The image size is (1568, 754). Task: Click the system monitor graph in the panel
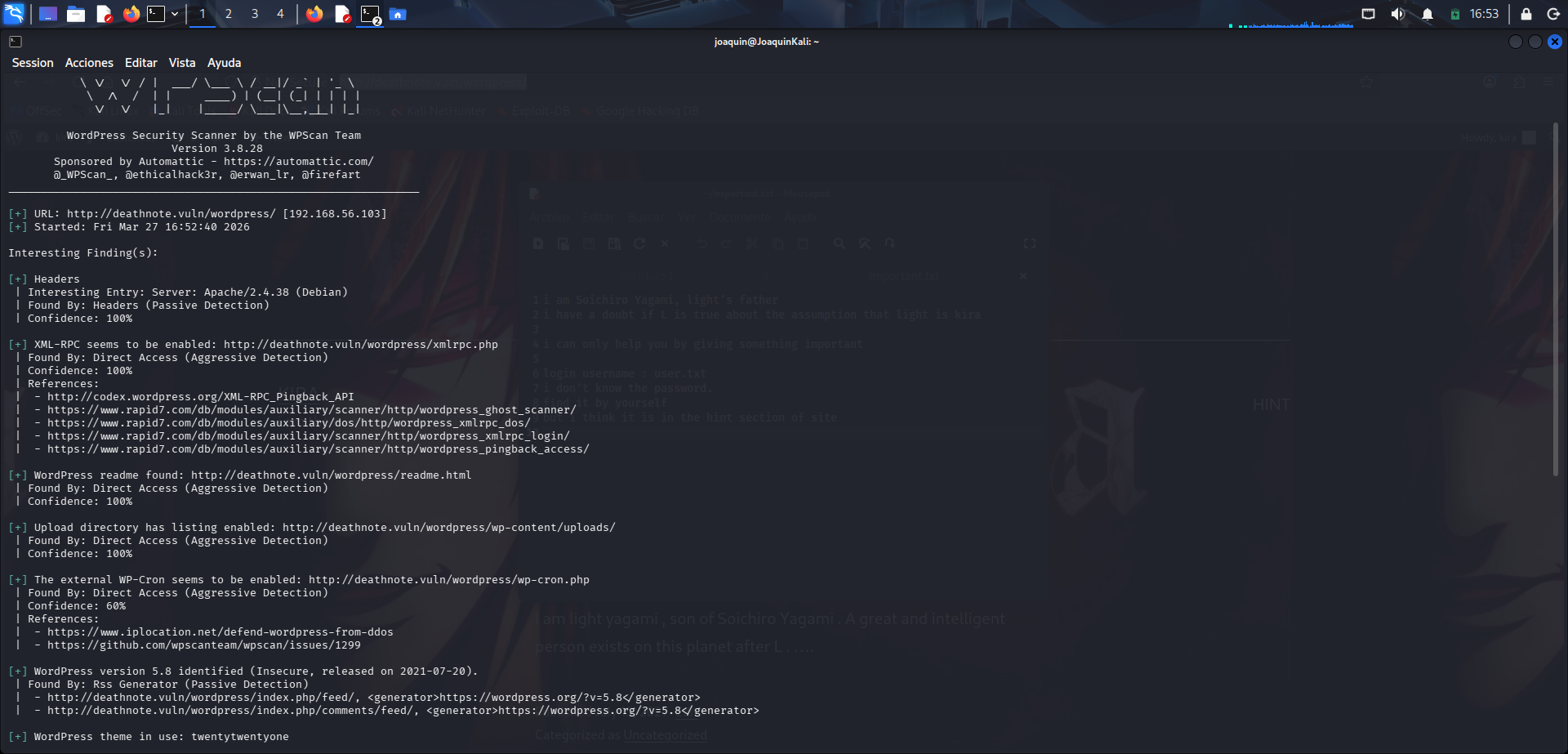coord(1298,24)
